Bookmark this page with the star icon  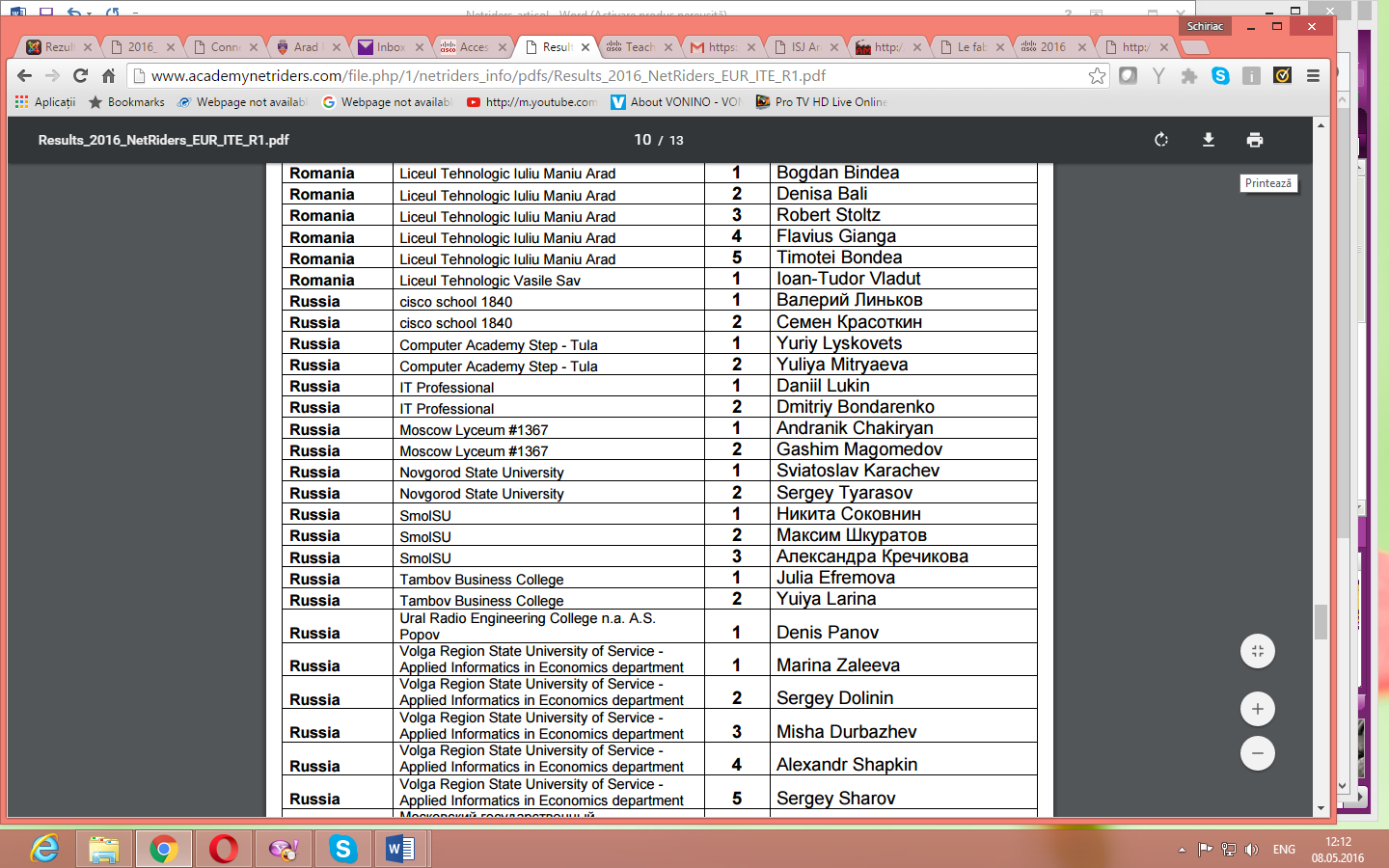tap(1097, 76)
